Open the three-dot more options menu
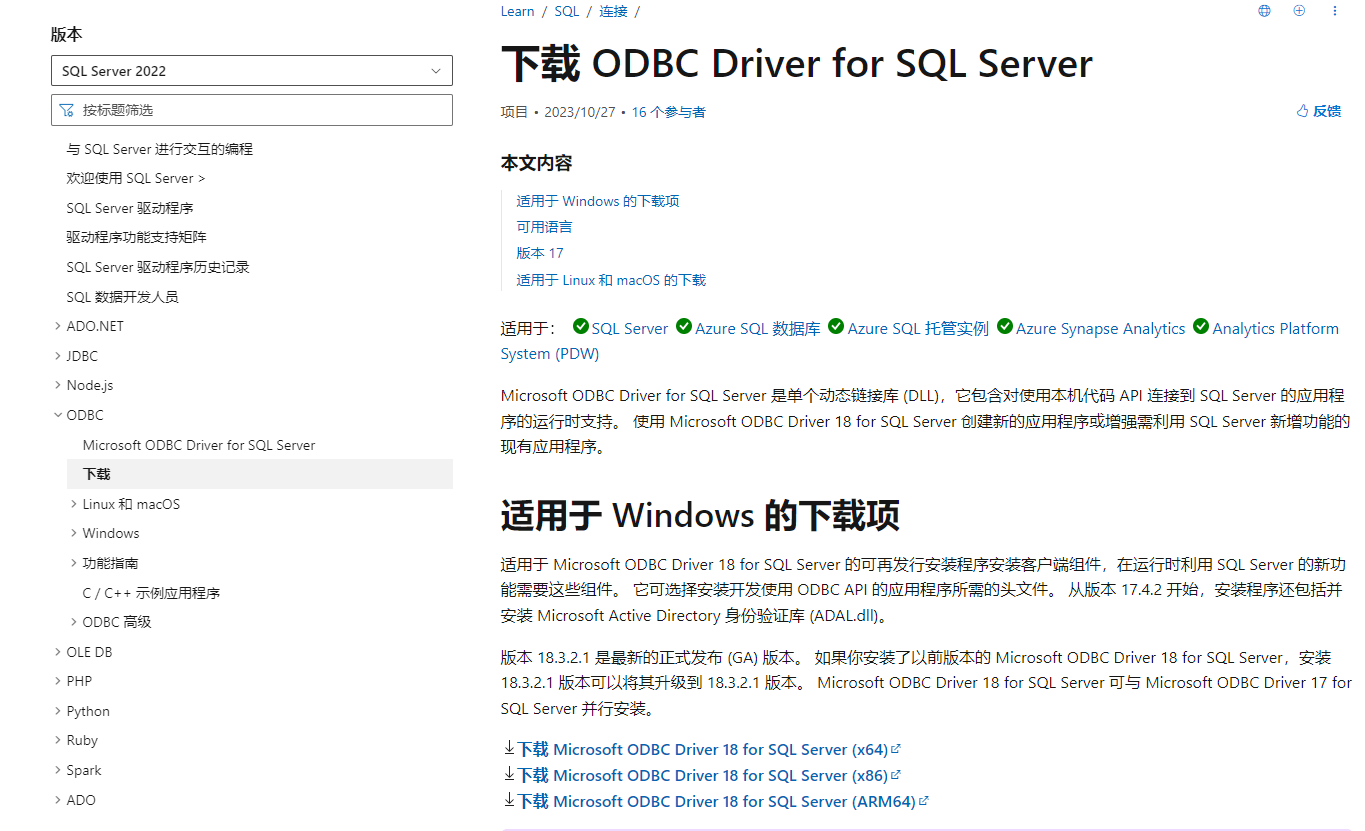 pyautogui.click(x=1334, y=10)
